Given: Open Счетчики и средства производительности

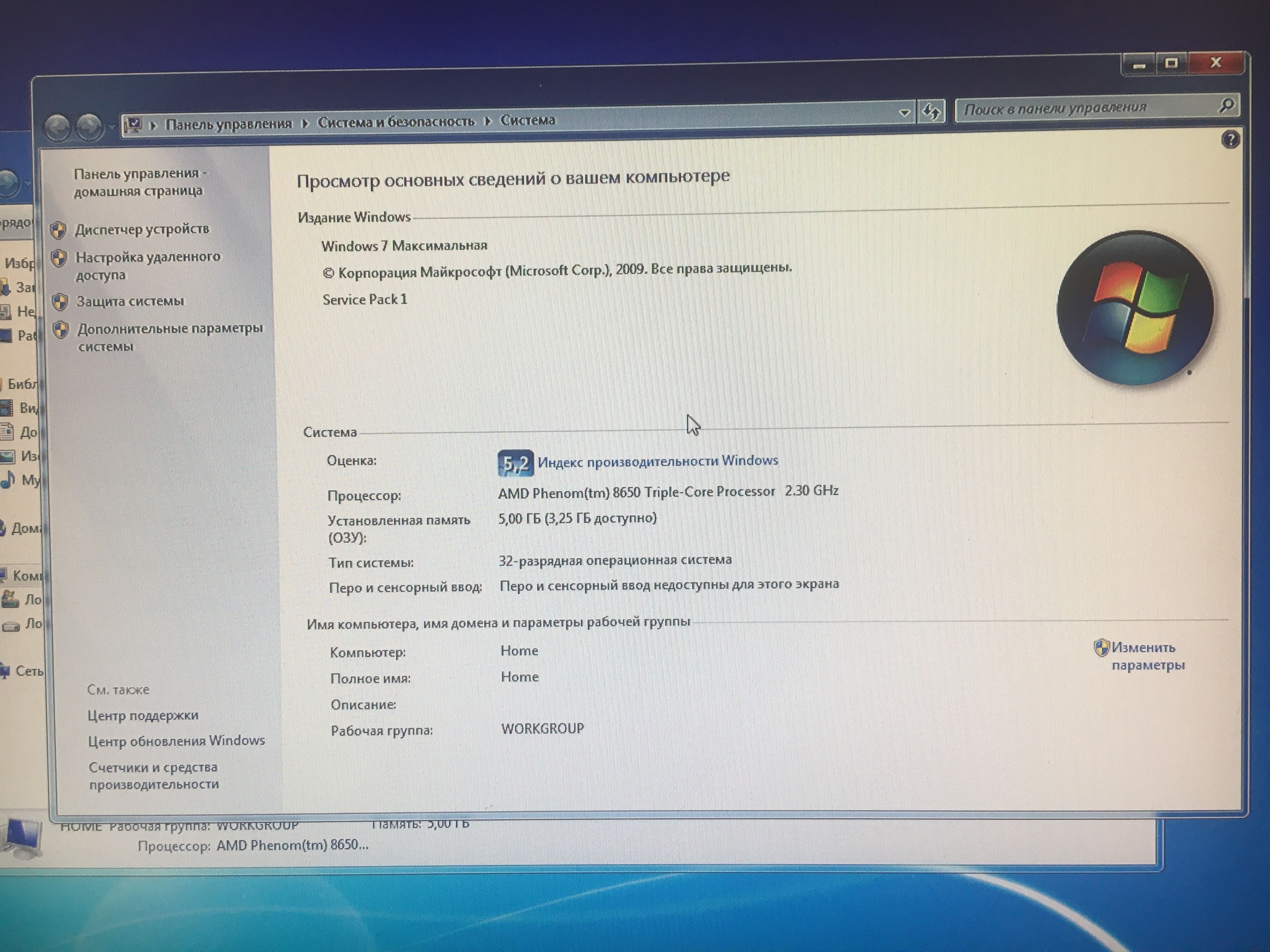Looking at the screenshot, I should (x=154, y=775).
